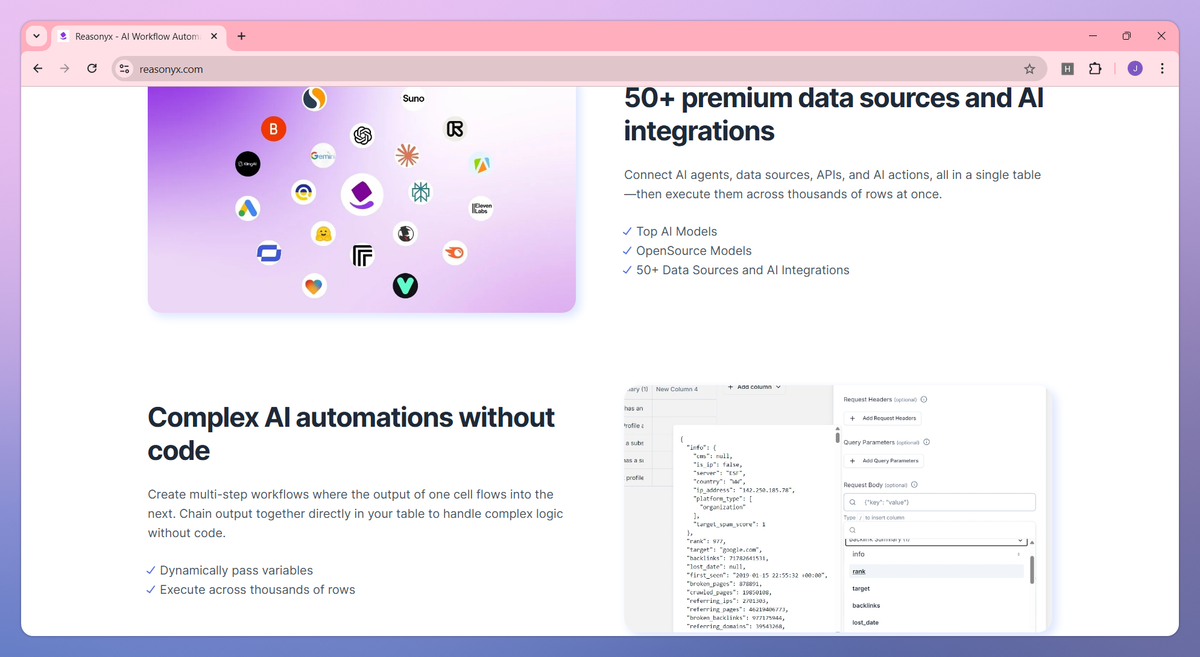Reload the reasonyx.com page
Image resolution: width=1200 pixels, height=657 pixels.
click(92, 69)
